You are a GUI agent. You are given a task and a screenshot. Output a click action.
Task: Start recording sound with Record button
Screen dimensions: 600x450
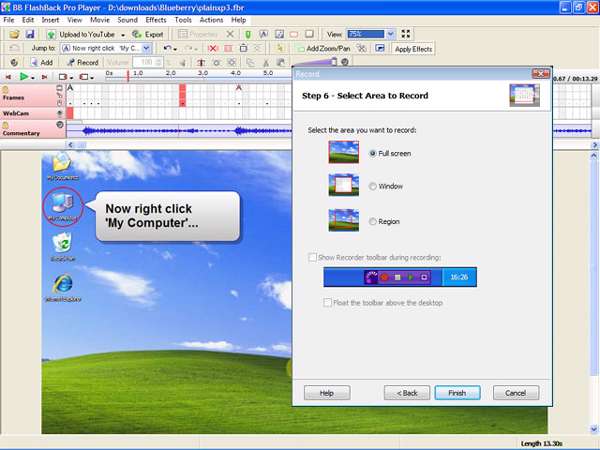83,62
